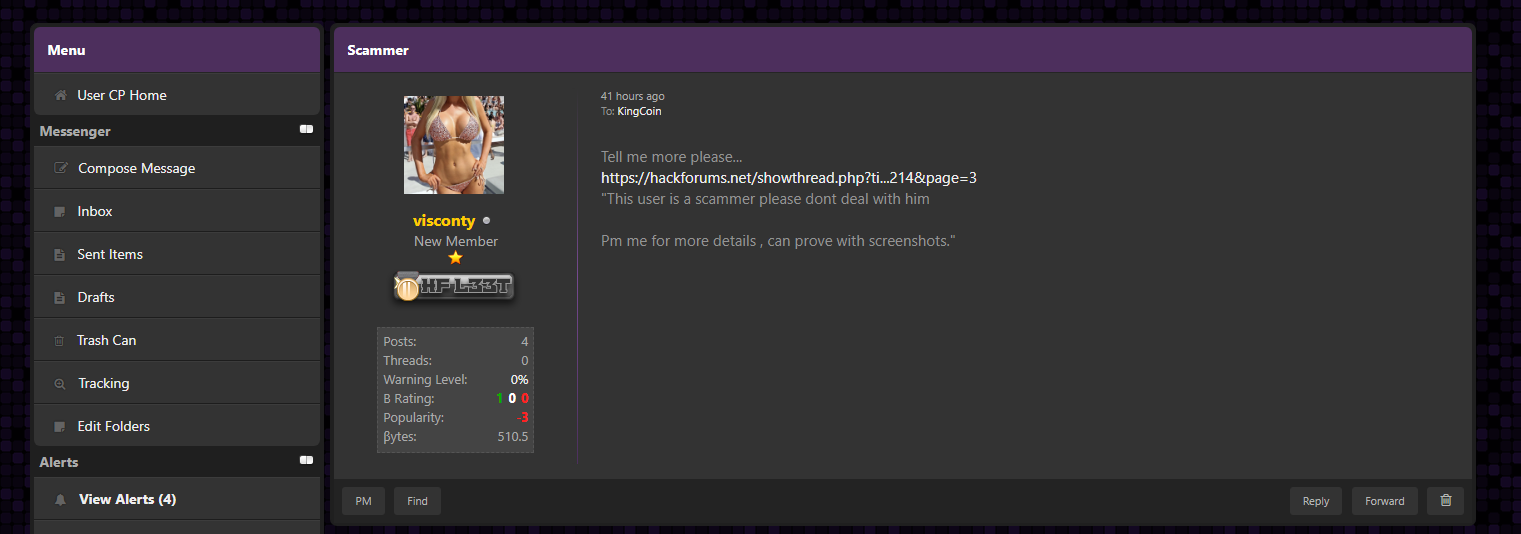Click the green positive B Rating 1

click(500, 399)
